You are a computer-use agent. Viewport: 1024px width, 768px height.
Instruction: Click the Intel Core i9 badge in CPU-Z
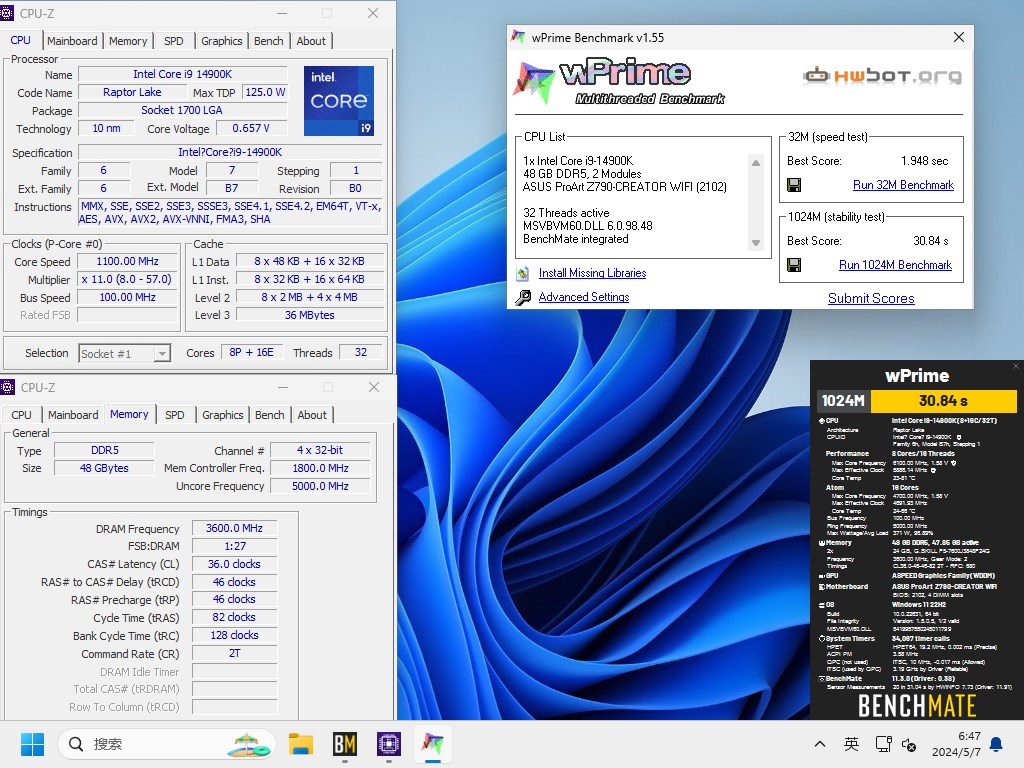[x=339, y=101]
